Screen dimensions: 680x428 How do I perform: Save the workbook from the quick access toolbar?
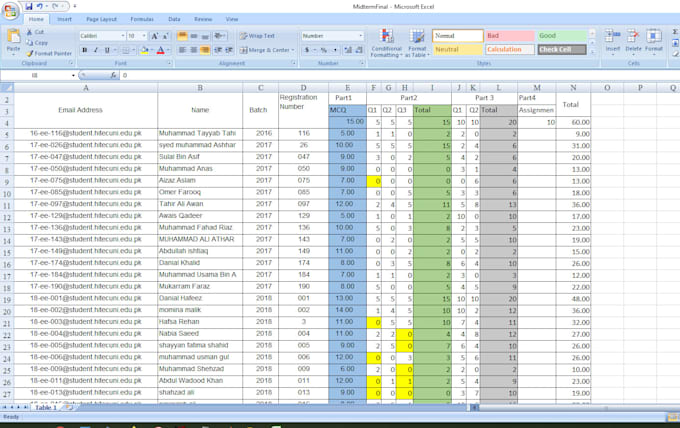point(29,7)
